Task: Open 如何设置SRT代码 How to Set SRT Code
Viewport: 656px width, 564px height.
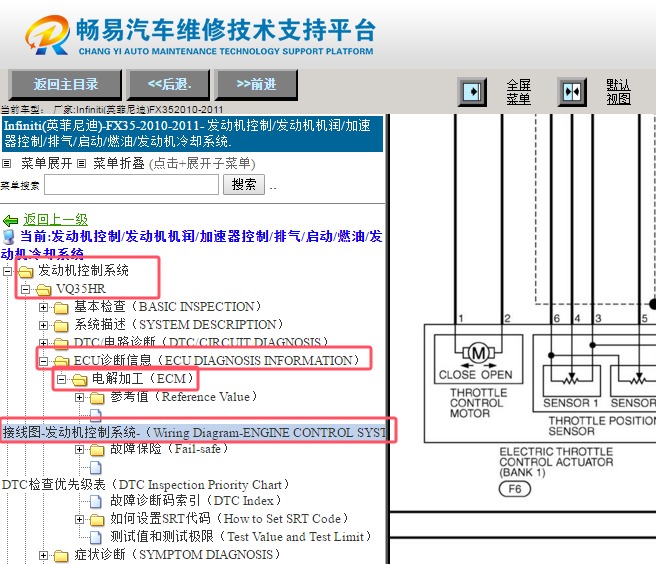Action: 231,519
